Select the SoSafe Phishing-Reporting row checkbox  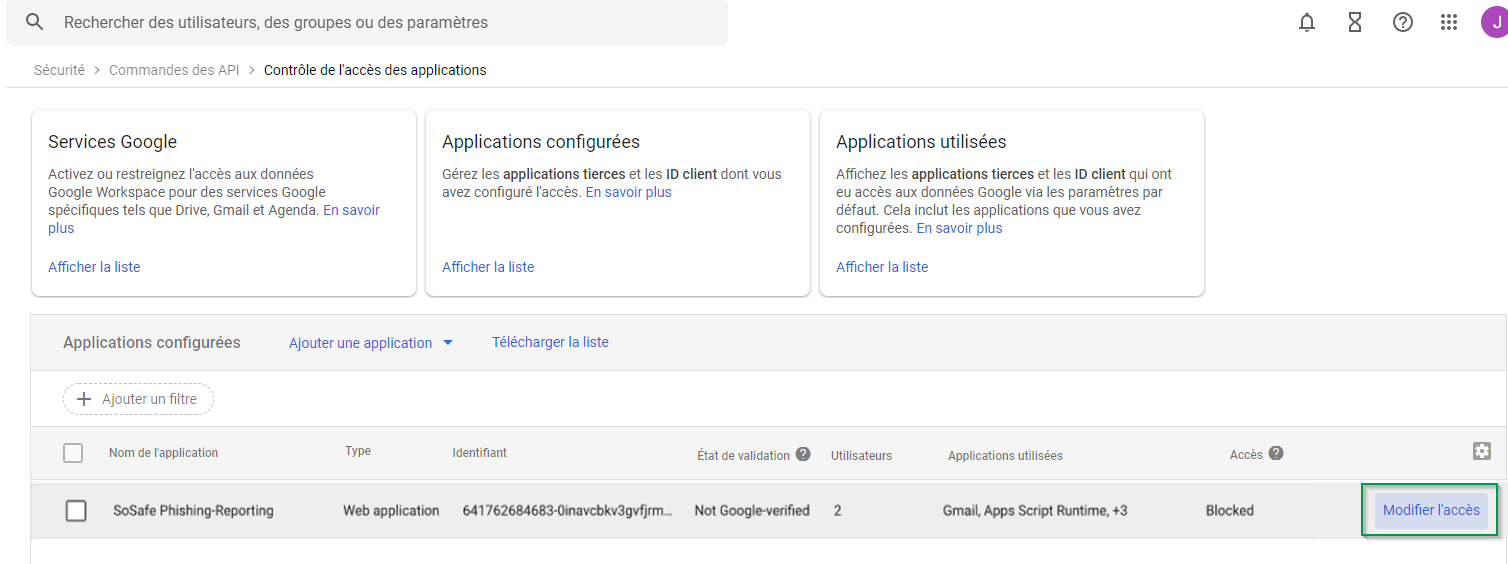point(76,511)
